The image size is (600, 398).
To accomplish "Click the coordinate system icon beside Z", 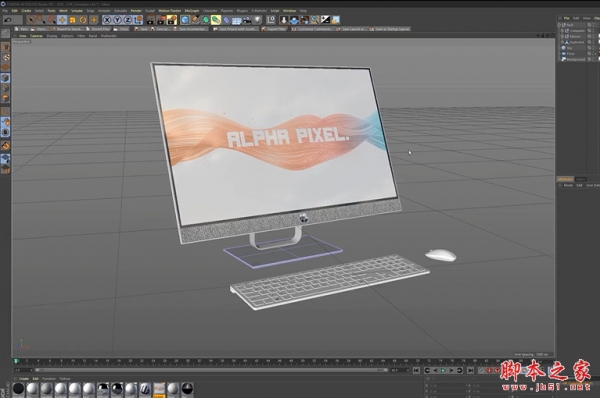I will (138, 20).
